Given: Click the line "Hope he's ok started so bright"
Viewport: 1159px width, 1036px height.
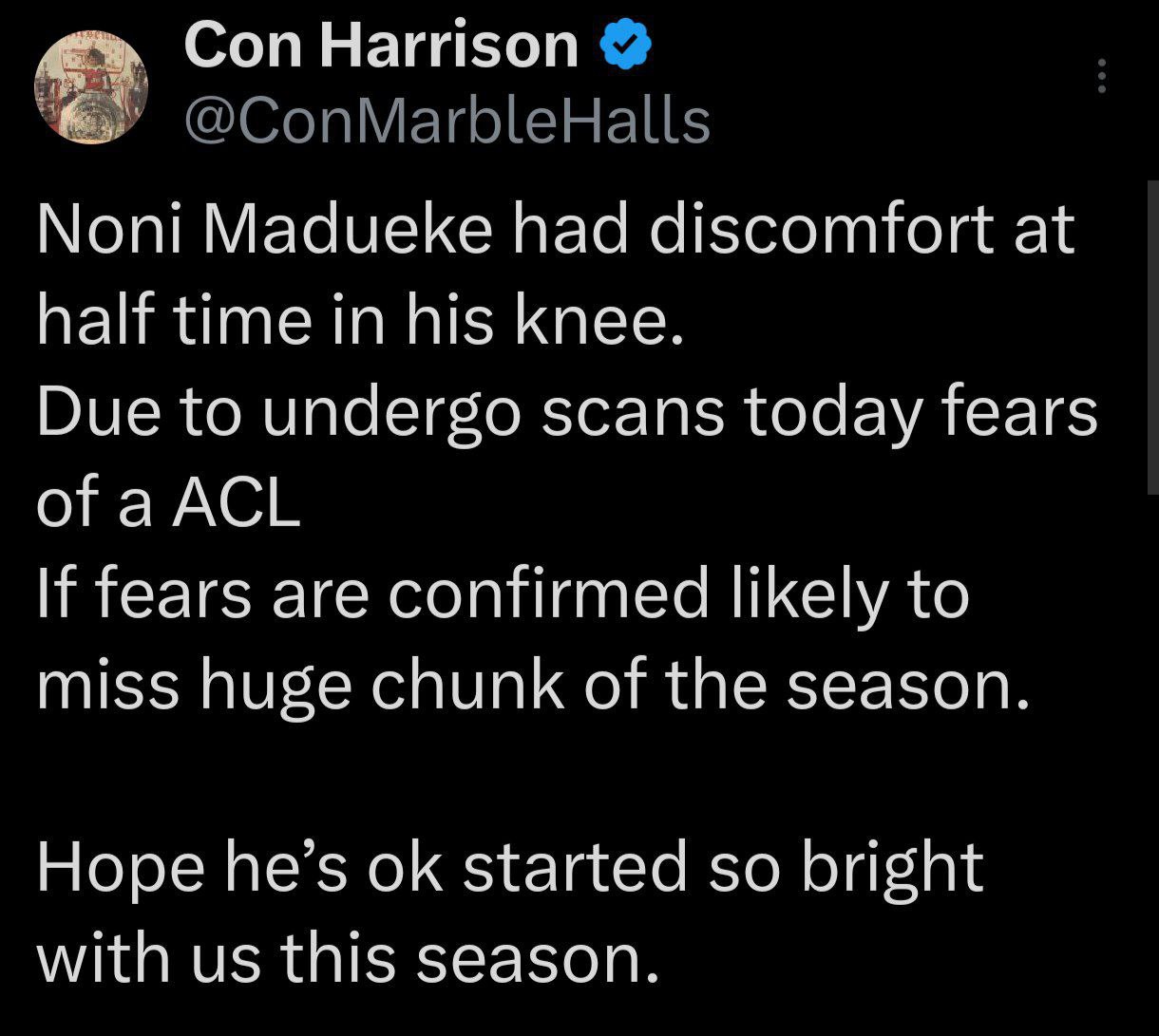Looking at the screenshot, I should click(x=509, y=869).
